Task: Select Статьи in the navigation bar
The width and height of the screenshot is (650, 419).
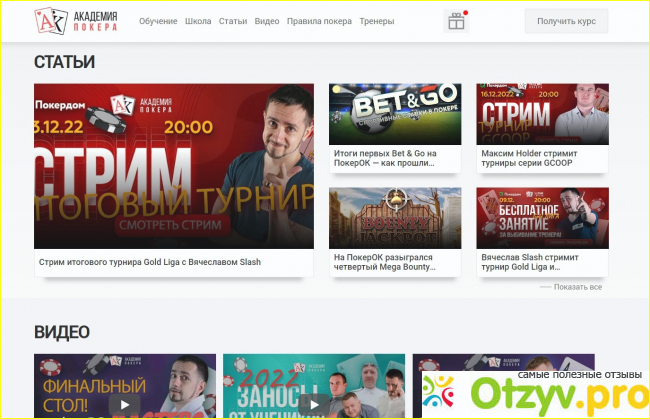Action: [x=232, y=21]
